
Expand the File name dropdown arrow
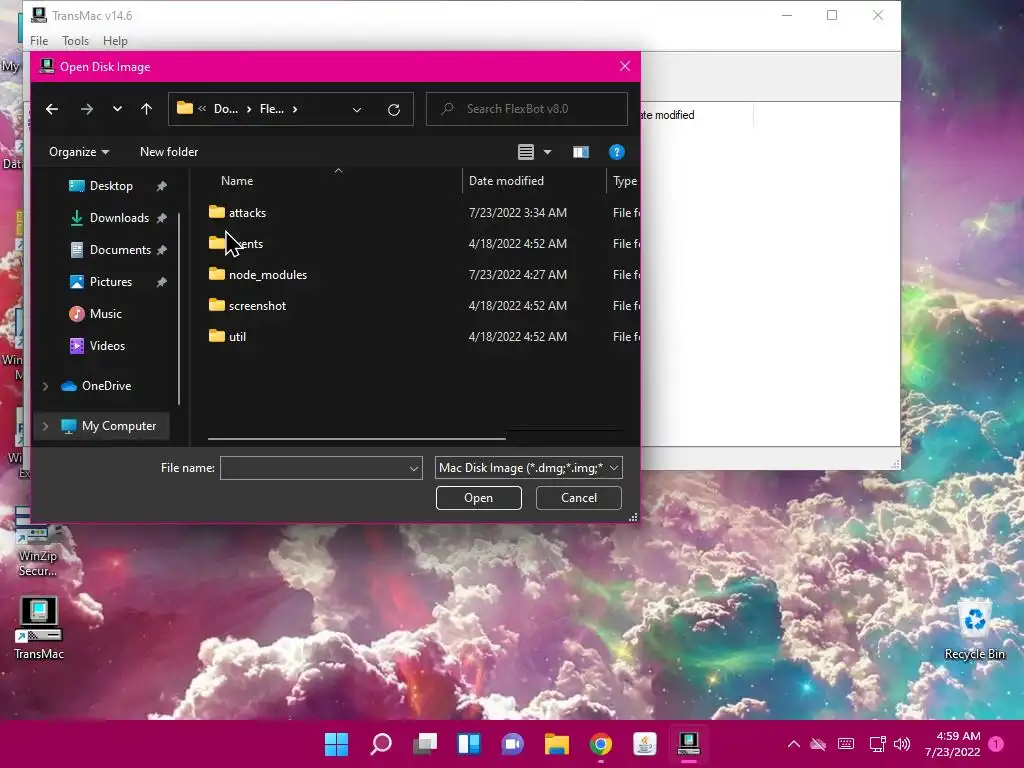(413, 468)
